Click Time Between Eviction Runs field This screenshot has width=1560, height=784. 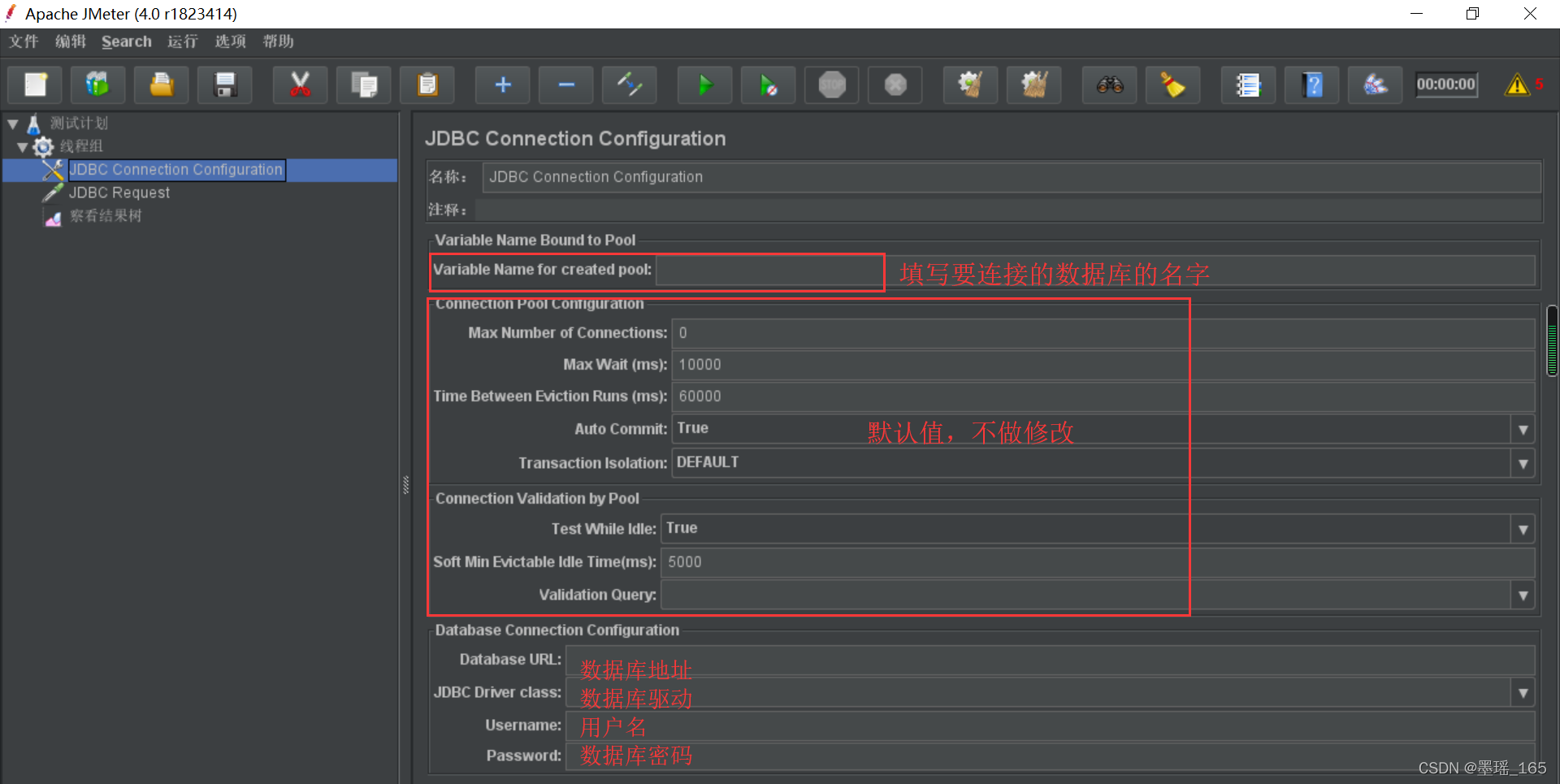[1103, 396]
